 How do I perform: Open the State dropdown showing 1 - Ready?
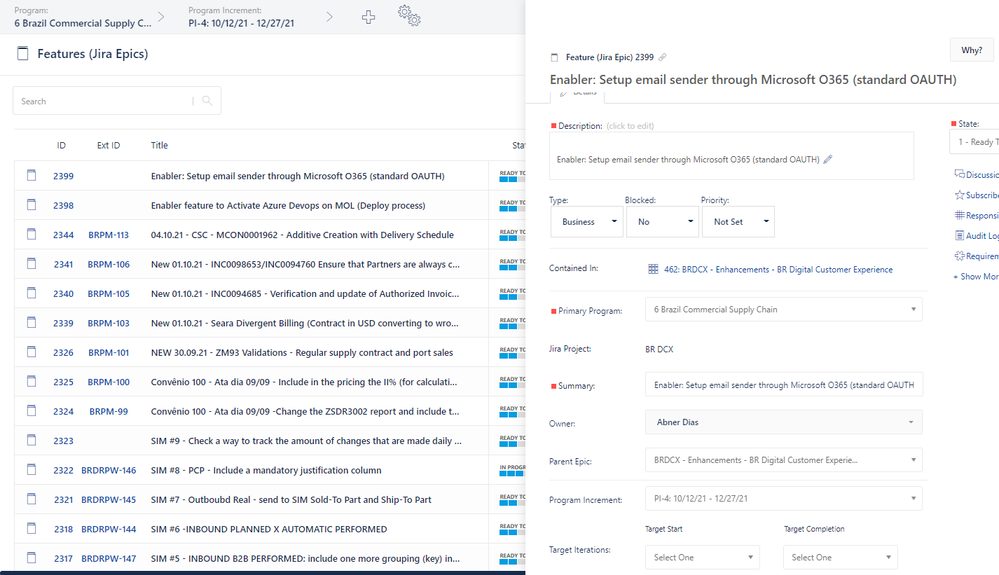pos(974,142)
